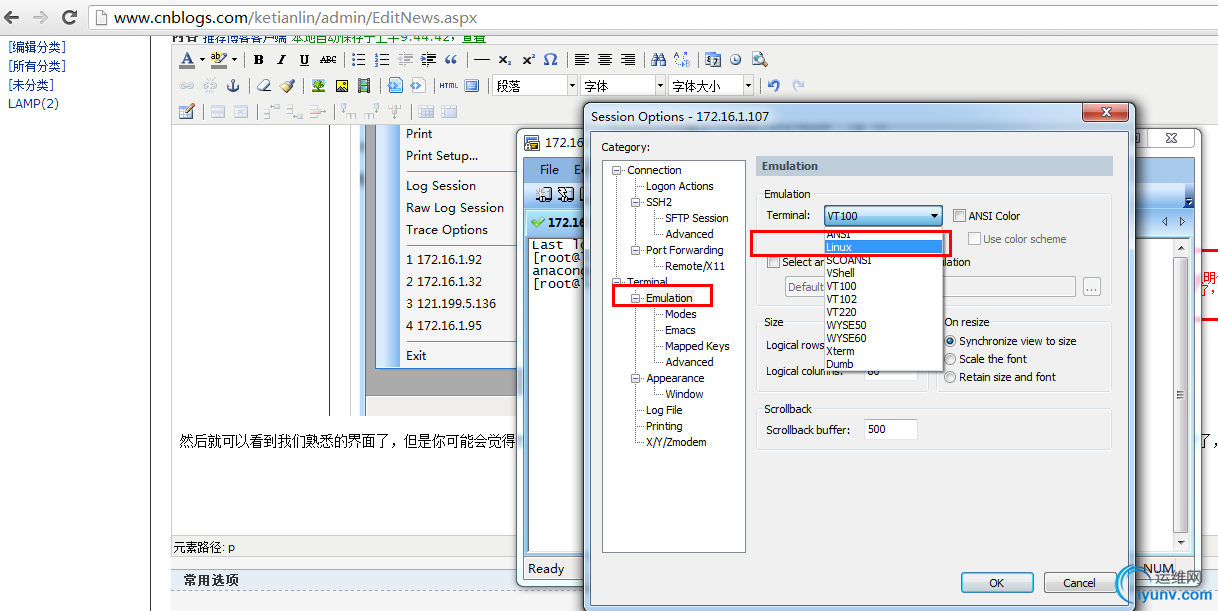Image resolution: width=1218 pixels, height=611 pixels.
Task: Click the Scrollback buffer field
Action: tap(890, 430)
